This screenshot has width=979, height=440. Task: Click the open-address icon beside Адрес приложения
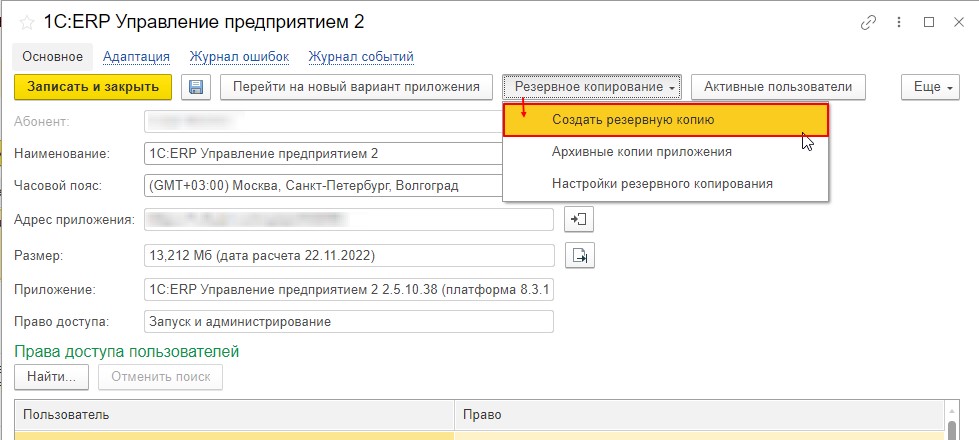pyautogui.click(x=579, y=219)
